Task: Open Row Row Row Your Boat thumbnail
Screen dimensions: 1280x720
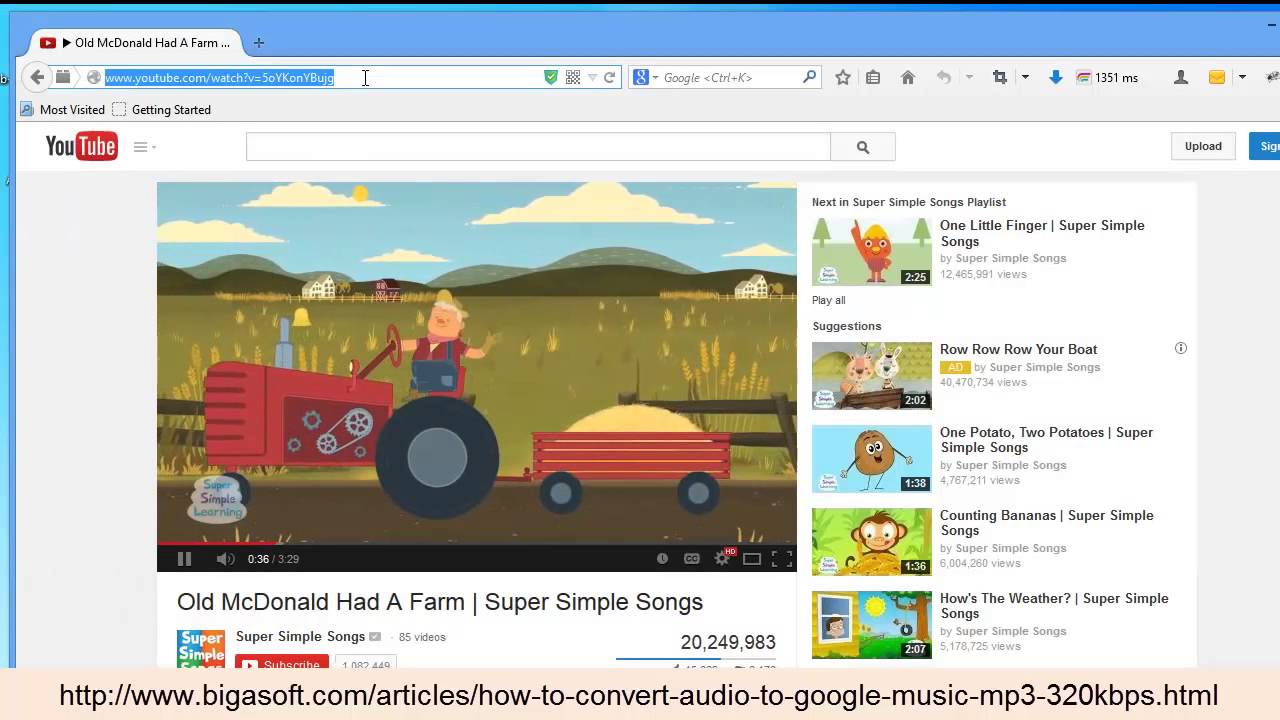Action: [x=872, y=376]
